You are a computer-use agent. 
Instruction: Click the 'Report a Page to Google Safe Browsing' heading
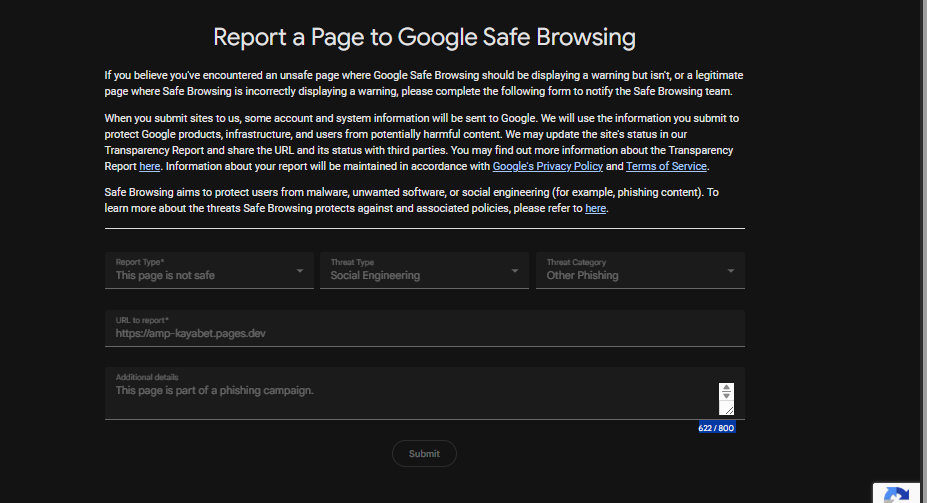(x=424, y=37)
